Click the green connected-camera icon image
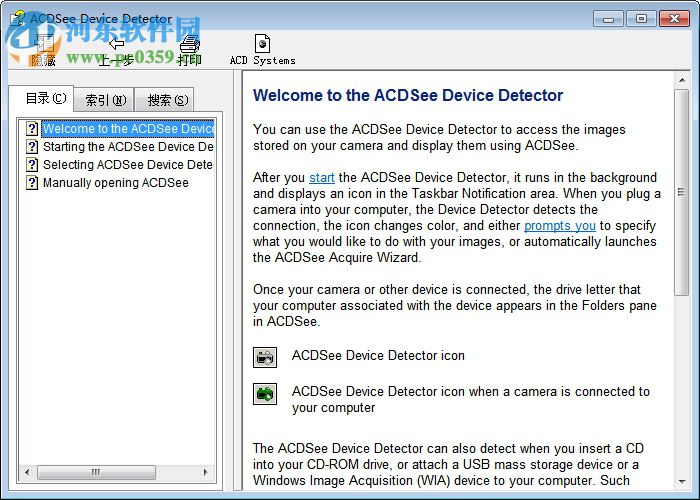 pyautogui.click(x=265, y=394)
